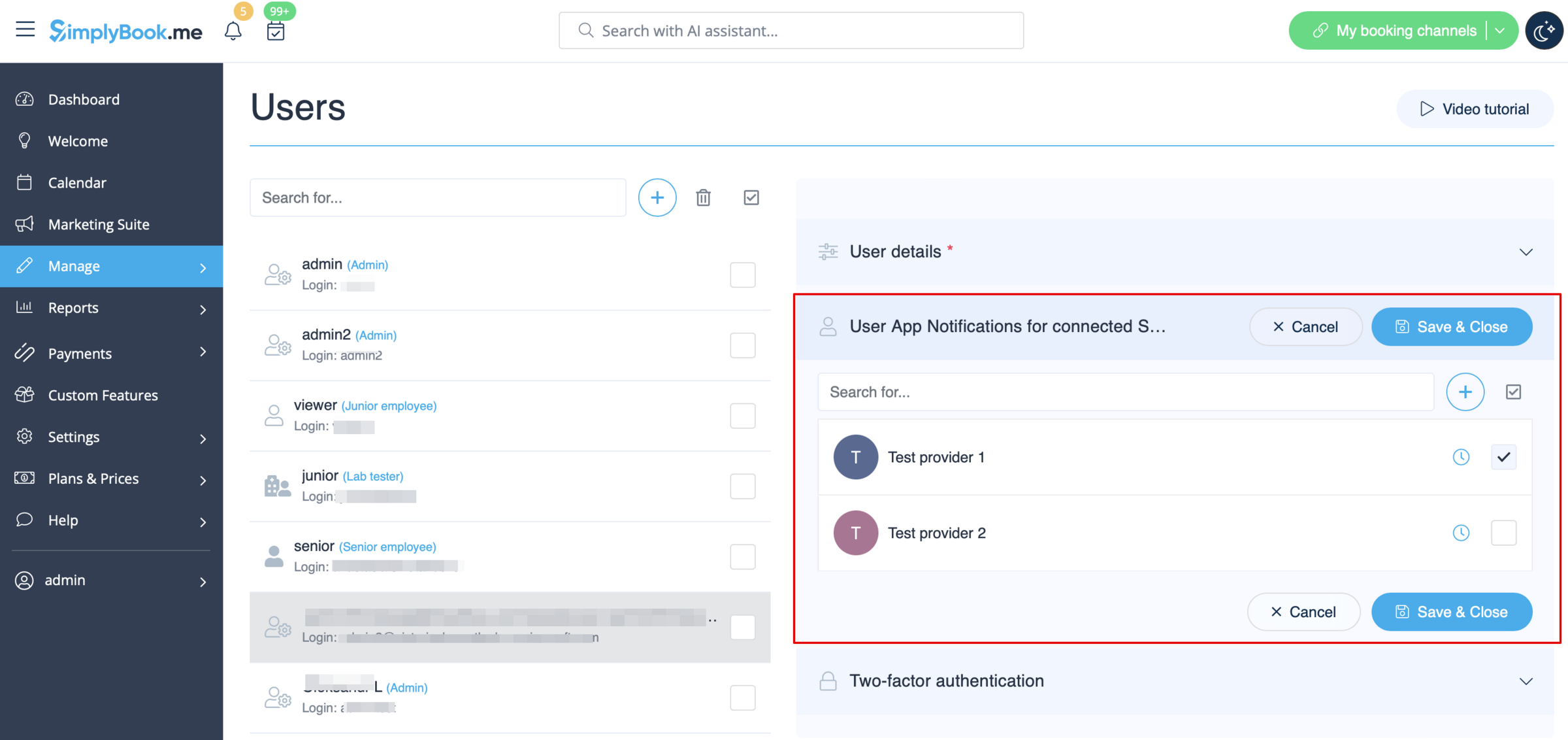
Task: Add a provider with the plus icon in the notifications panel
Action: 1465,392
